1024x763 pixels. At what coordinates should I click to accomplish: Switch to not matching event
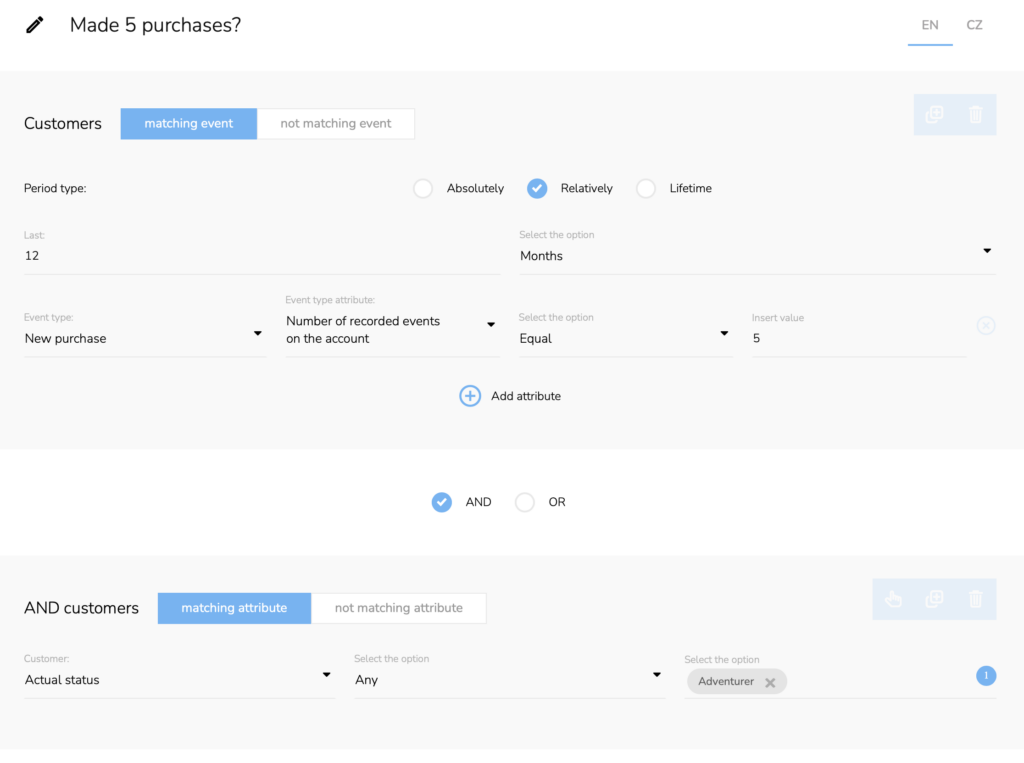[336, 123]
